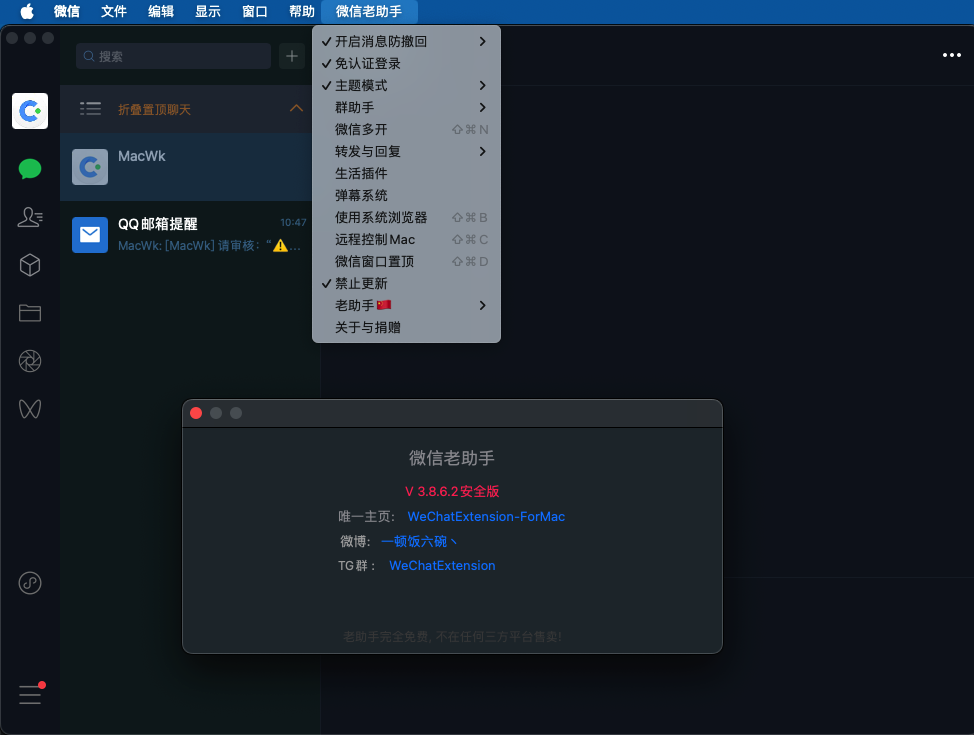
Task: Select 使用系统浏览器 menu item
Action: 406,217
